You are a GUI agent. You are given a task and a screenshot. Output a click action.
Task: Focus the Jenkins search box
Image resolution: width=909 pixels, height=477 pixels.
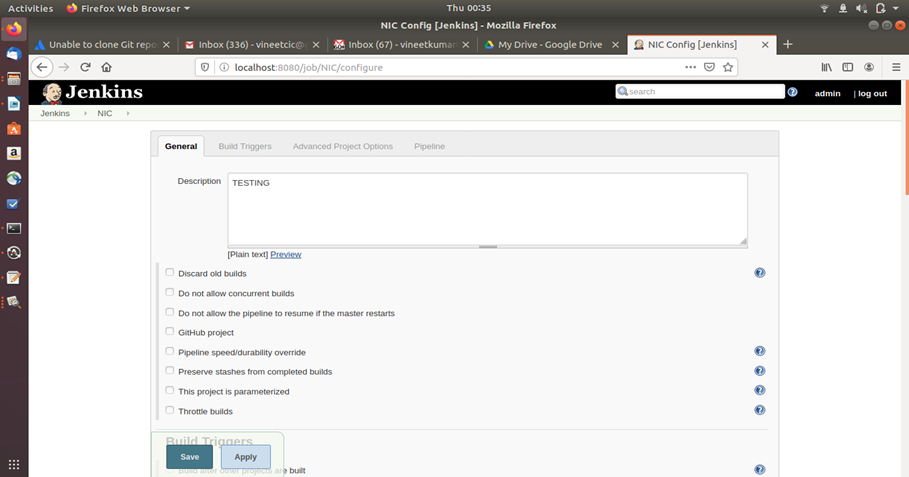[700, 92]
